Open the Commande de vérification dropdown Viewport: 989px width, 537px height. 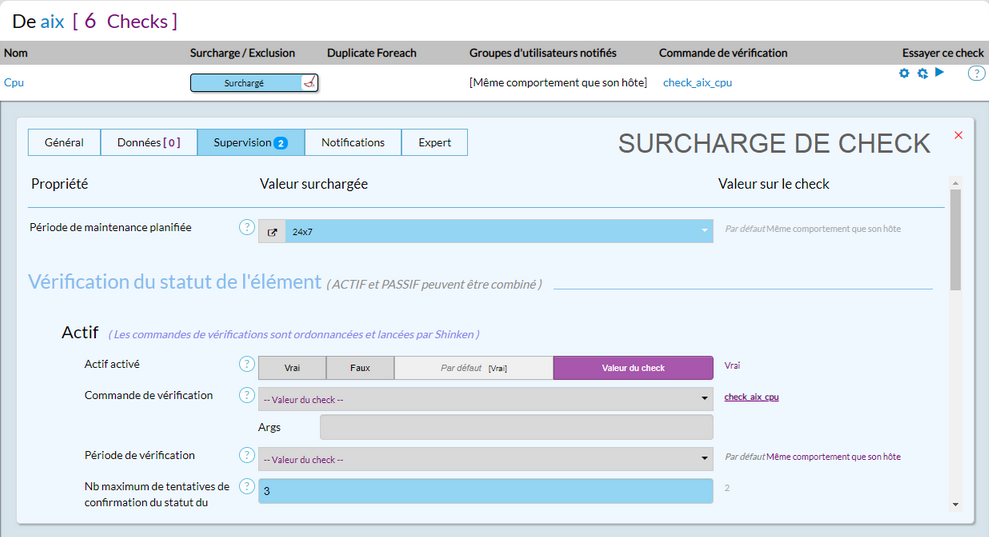[x=485, y=399]
